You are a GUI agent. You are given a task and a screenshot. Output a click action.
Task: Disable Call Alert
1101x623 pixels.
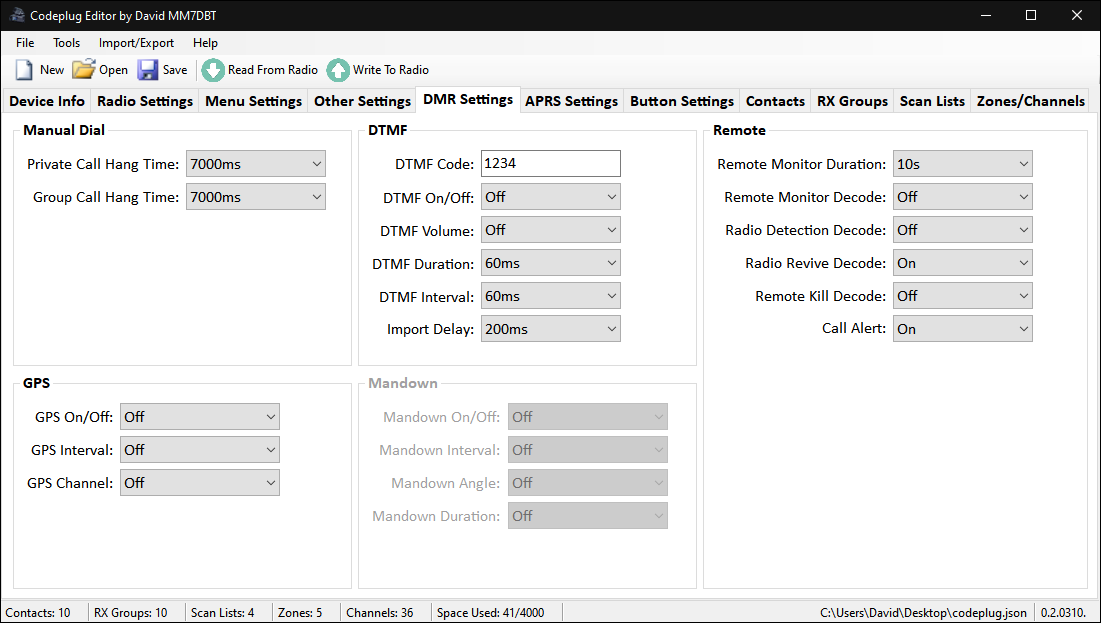(x=962, y=328)
